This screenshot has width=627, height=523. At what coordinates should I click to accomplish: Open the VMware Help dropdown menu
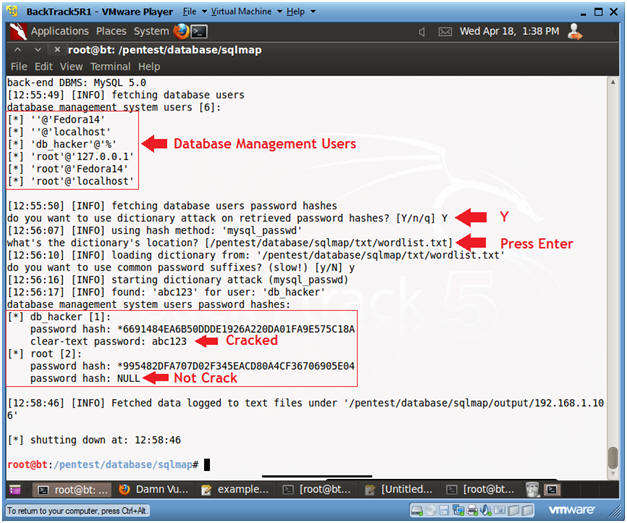click(296, 12)
